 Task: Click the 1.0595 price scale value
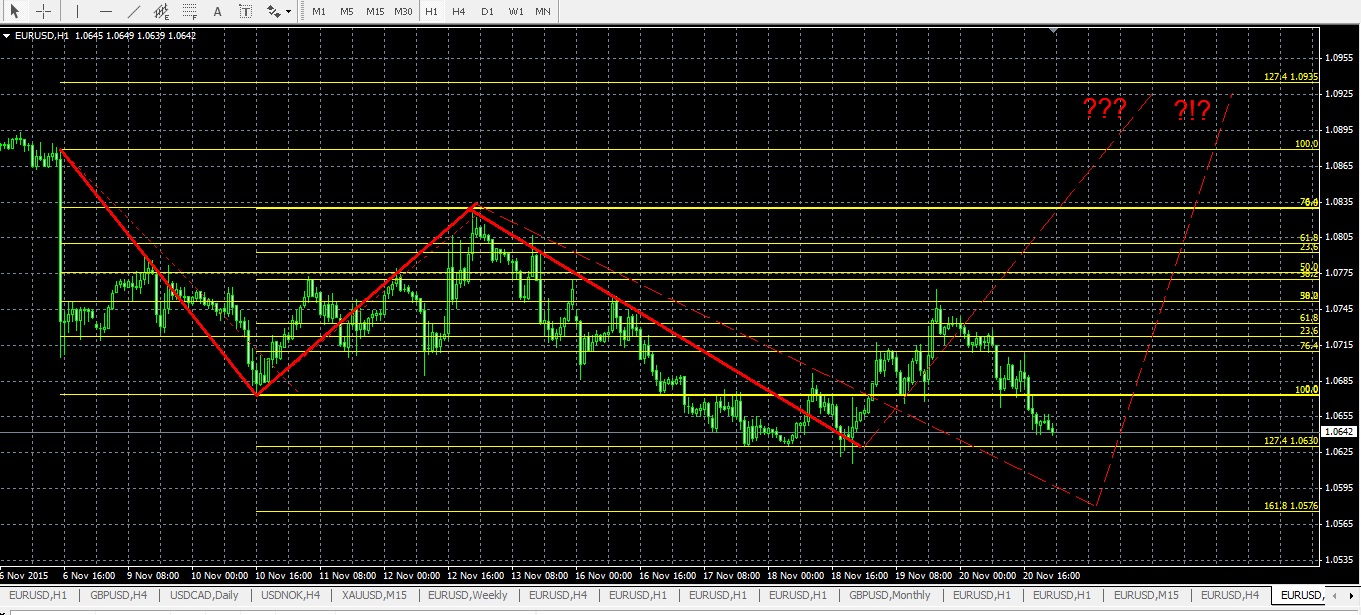tap(1340, 488)
